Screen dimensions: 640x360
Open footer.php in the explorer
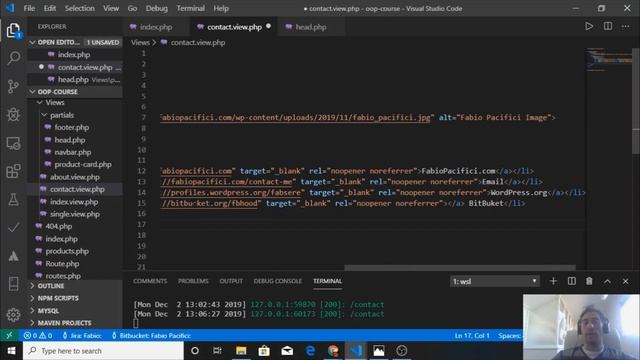pos(75,127)
